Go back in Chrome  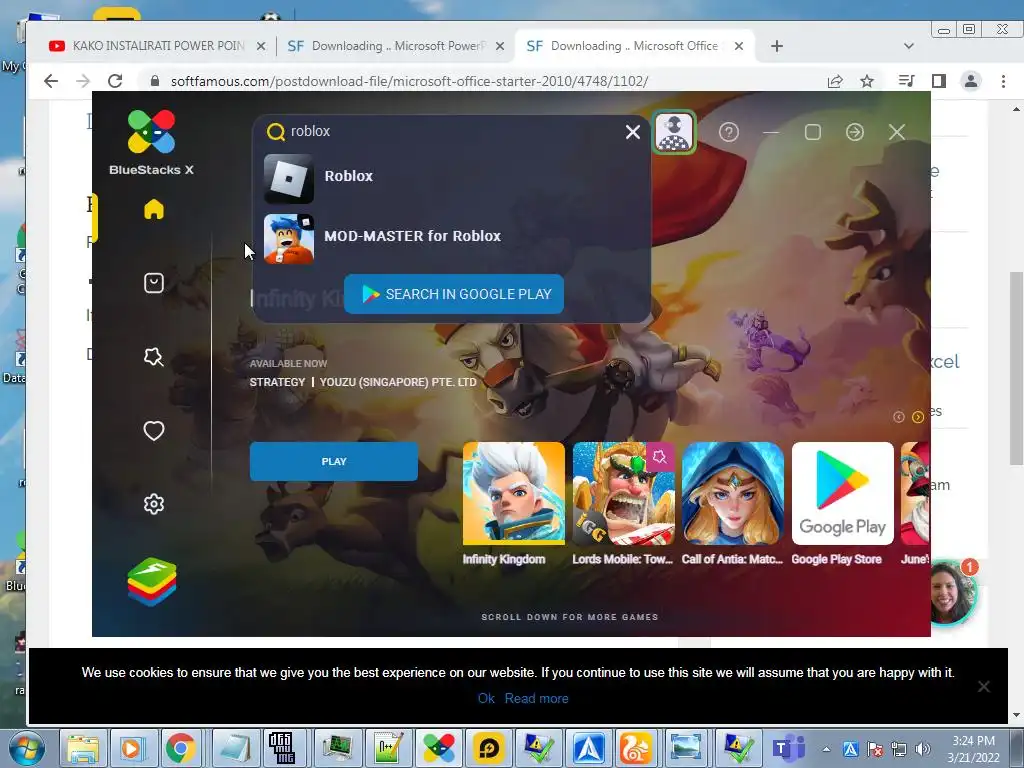click(x=51, y=81)
